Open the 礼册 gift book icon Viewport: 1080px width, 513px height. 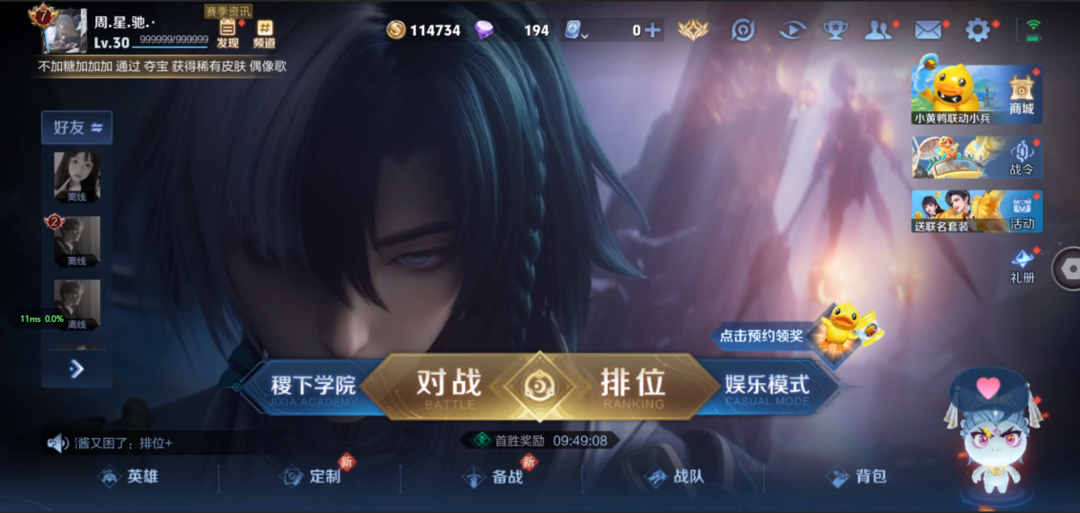(x=1022, y=266)
